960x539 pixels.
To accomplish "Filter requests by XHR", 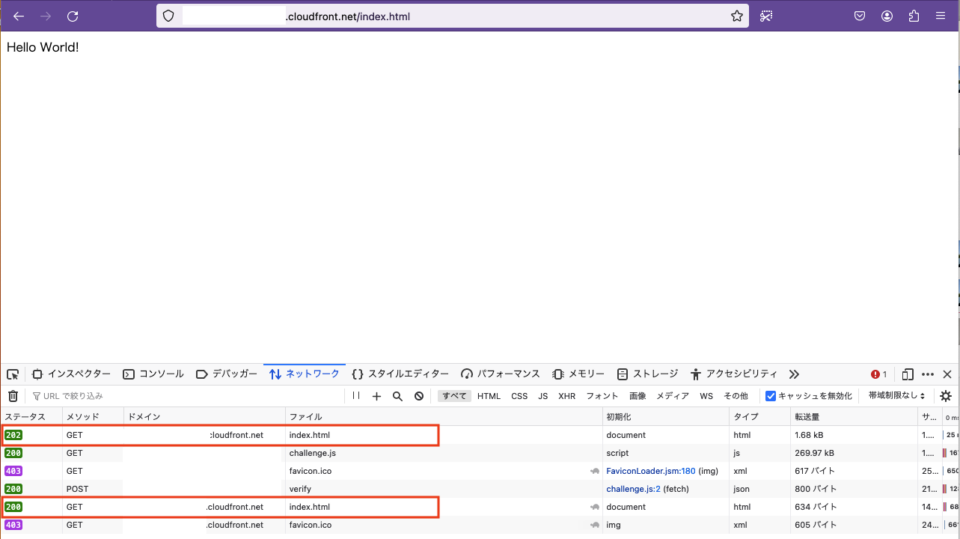I will pos(567,396).
